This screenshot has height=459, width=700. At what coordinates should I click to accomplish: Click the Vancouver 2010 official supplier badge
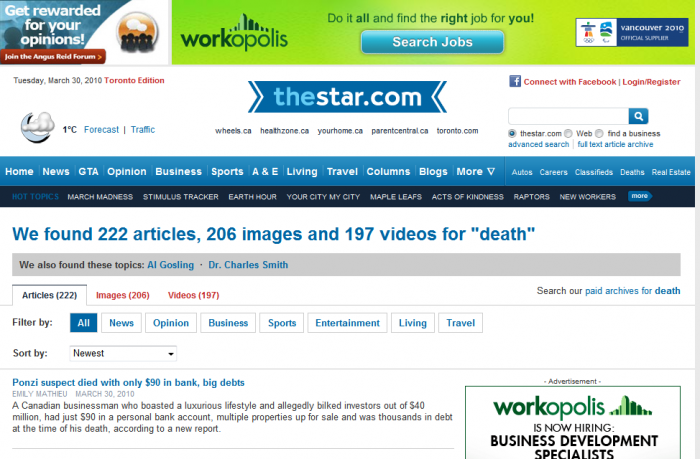pos(632,32)
